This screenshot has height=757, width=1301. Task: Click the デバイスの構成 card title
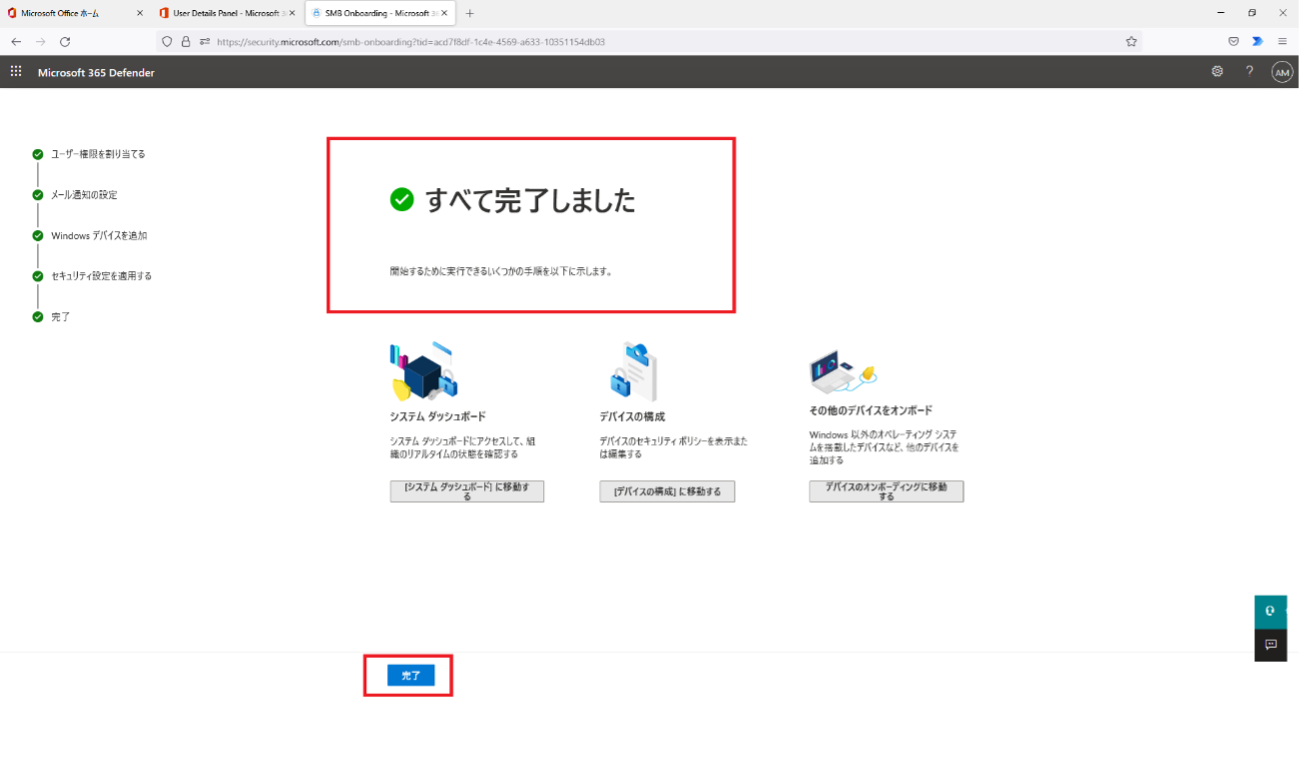point(632,416)
